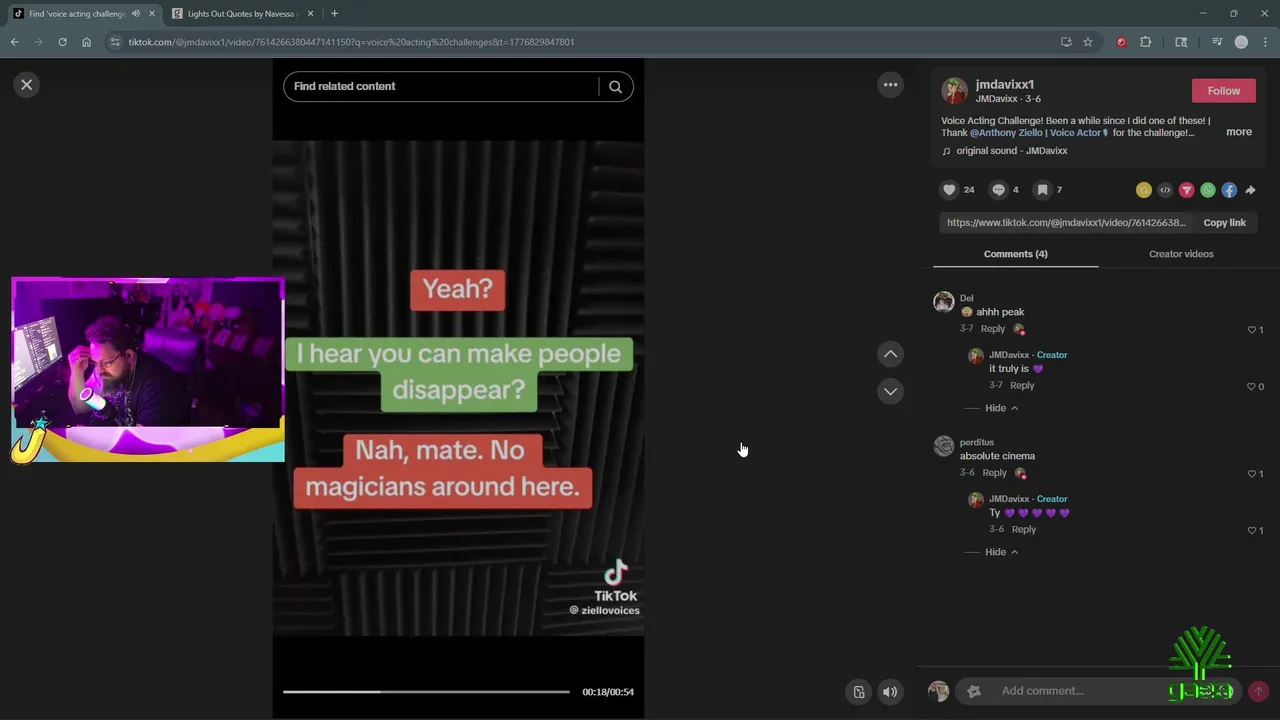The width and height of the screenshot is (1280, 720).
Task: Mute the TikTok tab audio icon
Action: [136, 14]
